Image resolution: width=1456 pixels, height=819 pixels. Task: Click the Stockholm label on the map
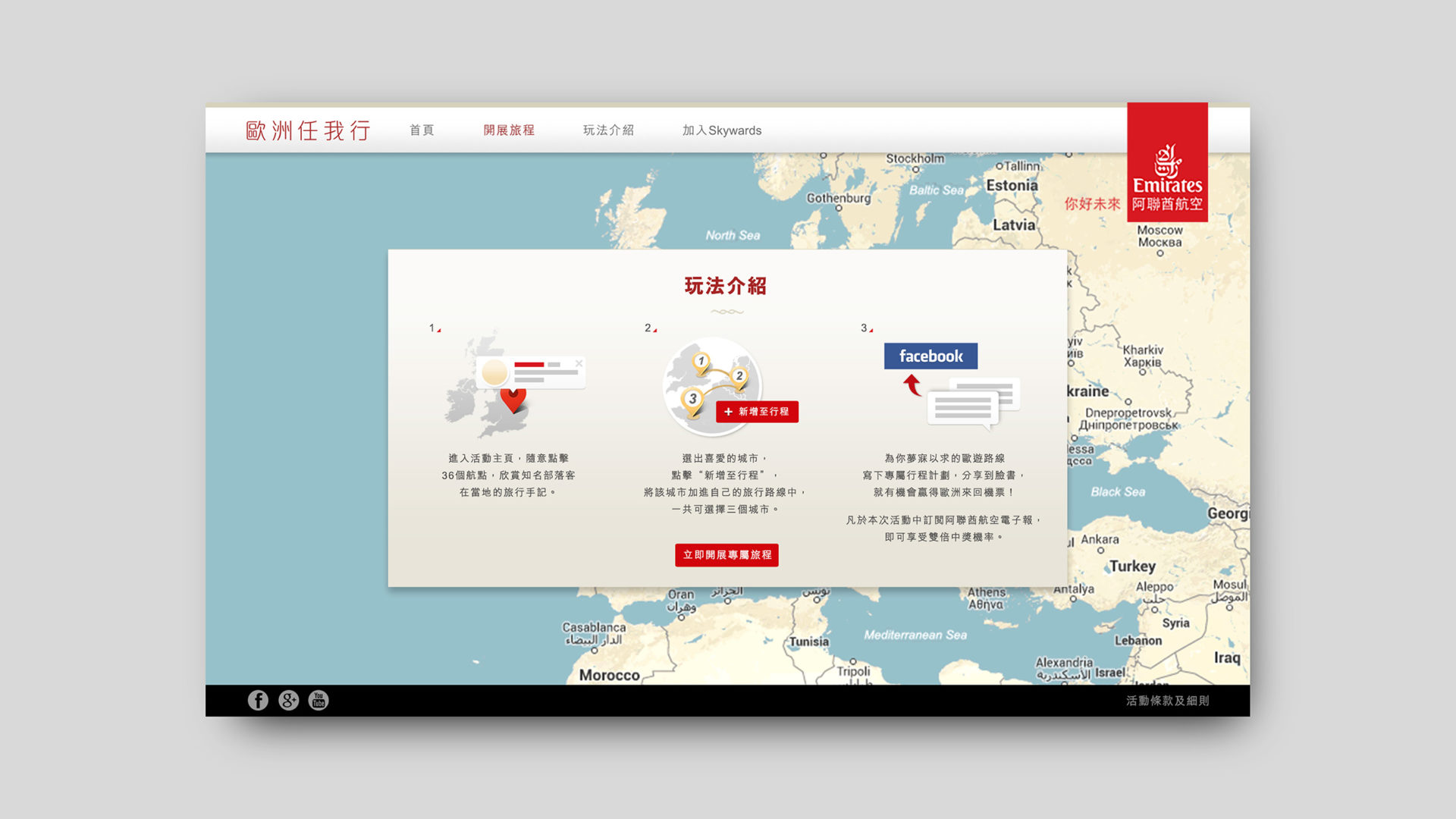(x=915, y=158)
